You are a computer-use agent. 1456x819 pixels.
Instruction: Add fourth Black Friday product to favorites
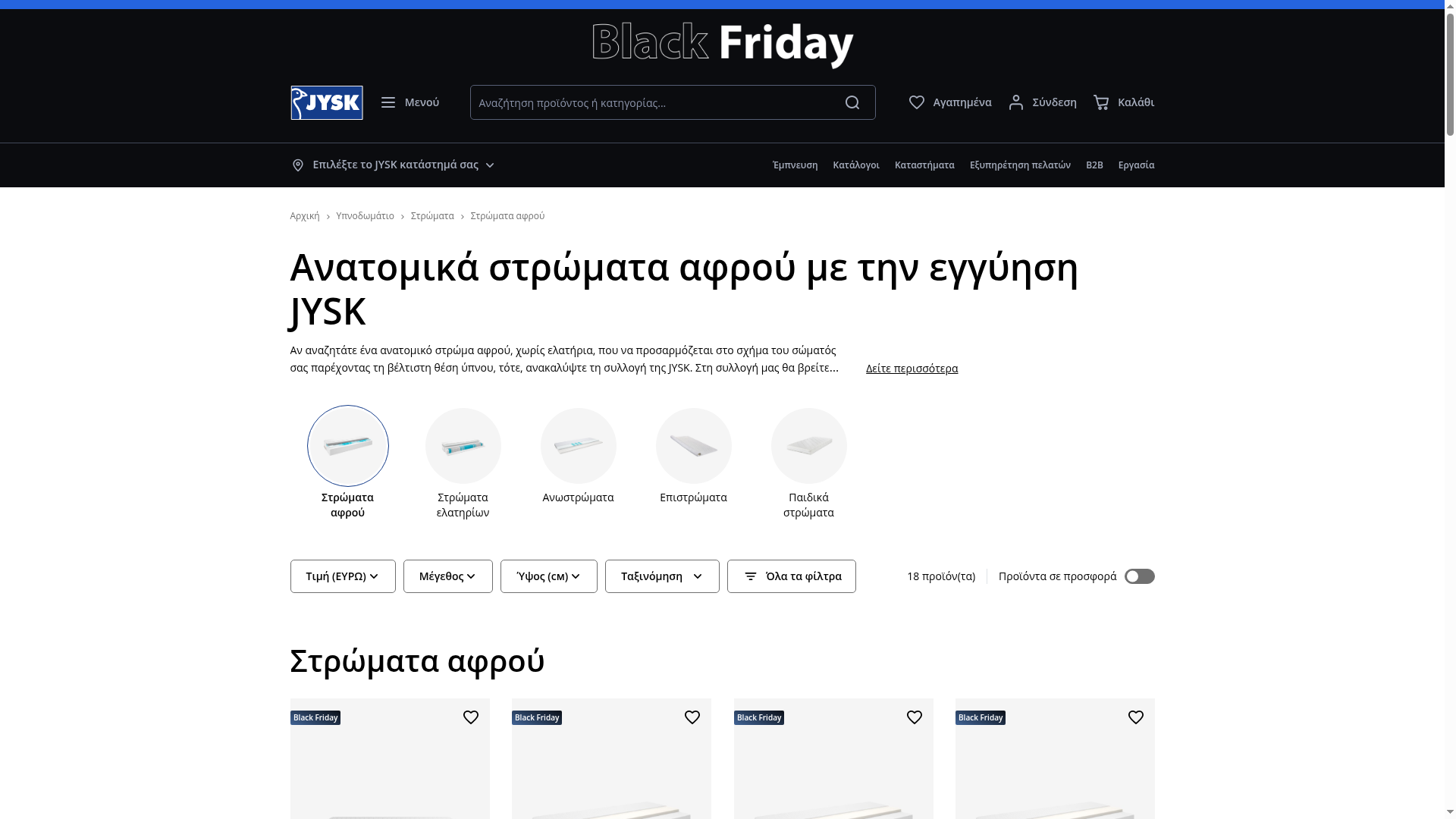(1136, 717)
